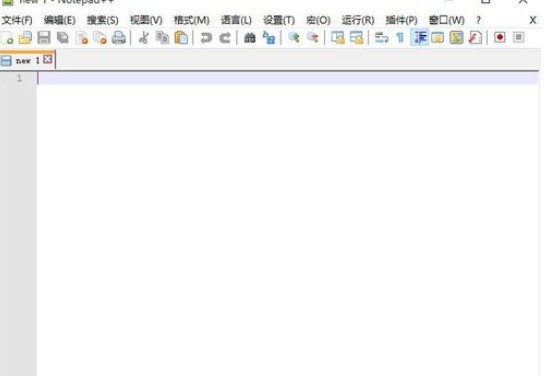Open the 搜索(S) menu

pyautogui.click(x=103, y=20)
